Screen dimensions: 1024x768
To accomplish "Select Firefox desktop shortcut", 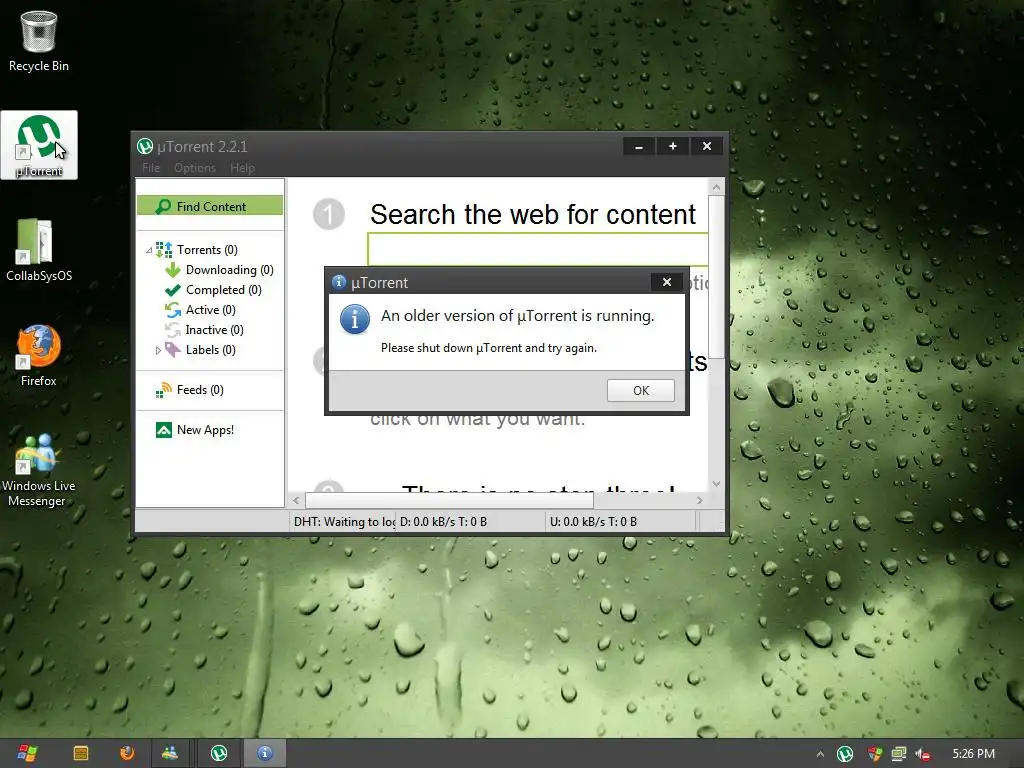I will pyautogui.click(x=39, y=355).
